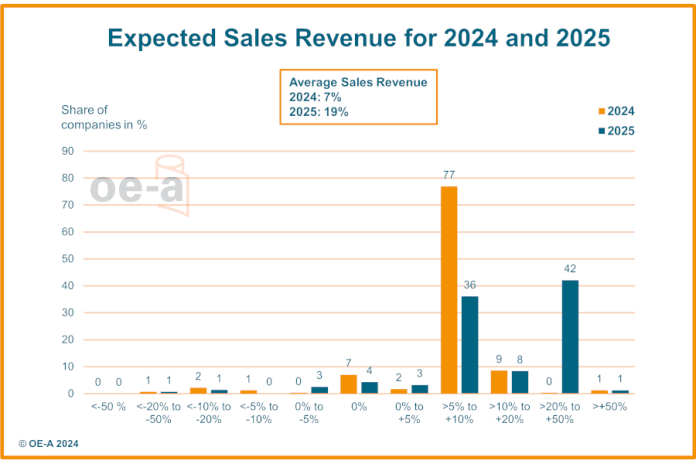Select the teal 2025 legend swatch
696x464 pixels.
(601, 130)
